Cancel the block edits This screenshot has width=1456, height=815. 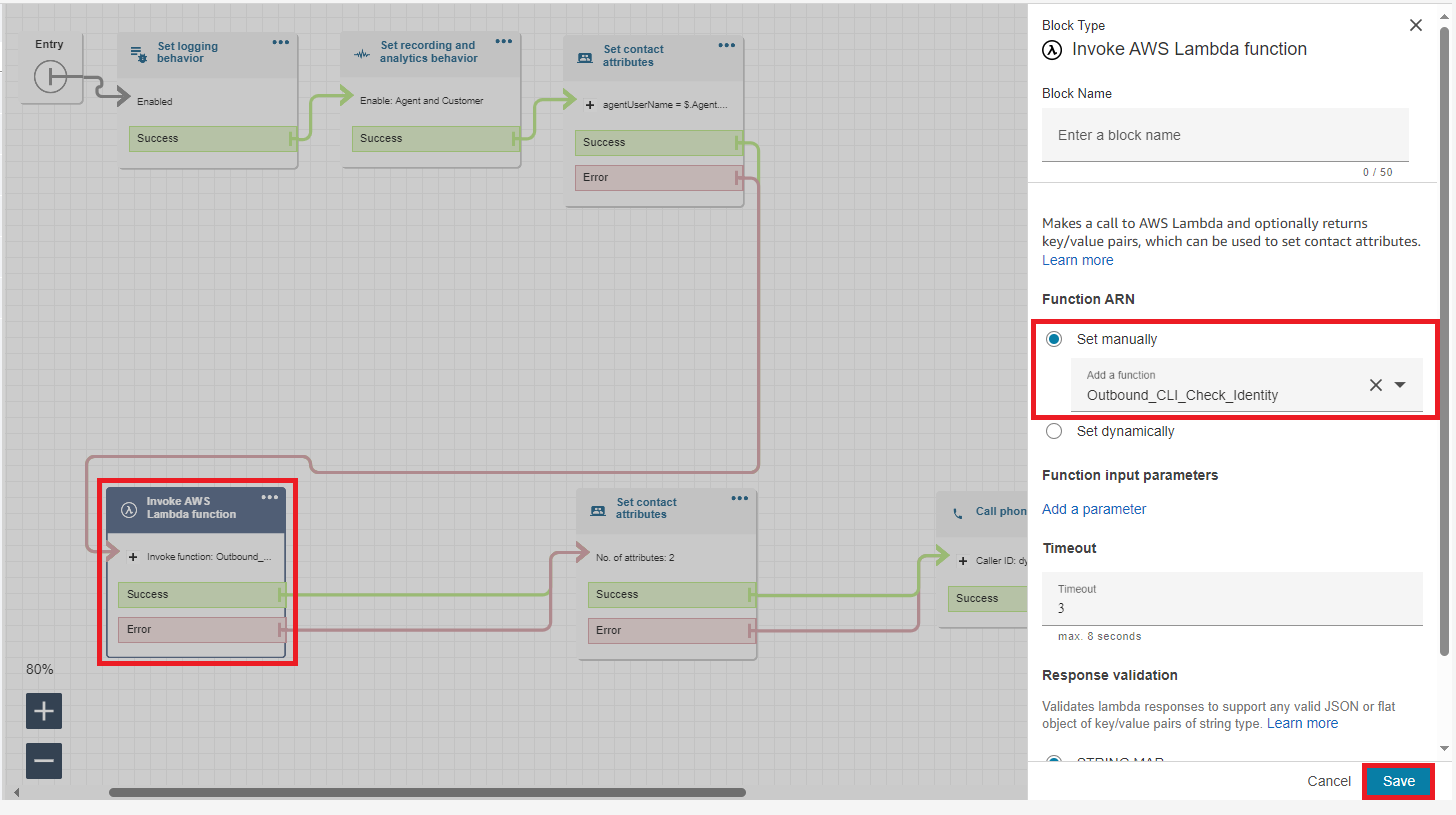pyautogui.click(x=1329, y=781)
